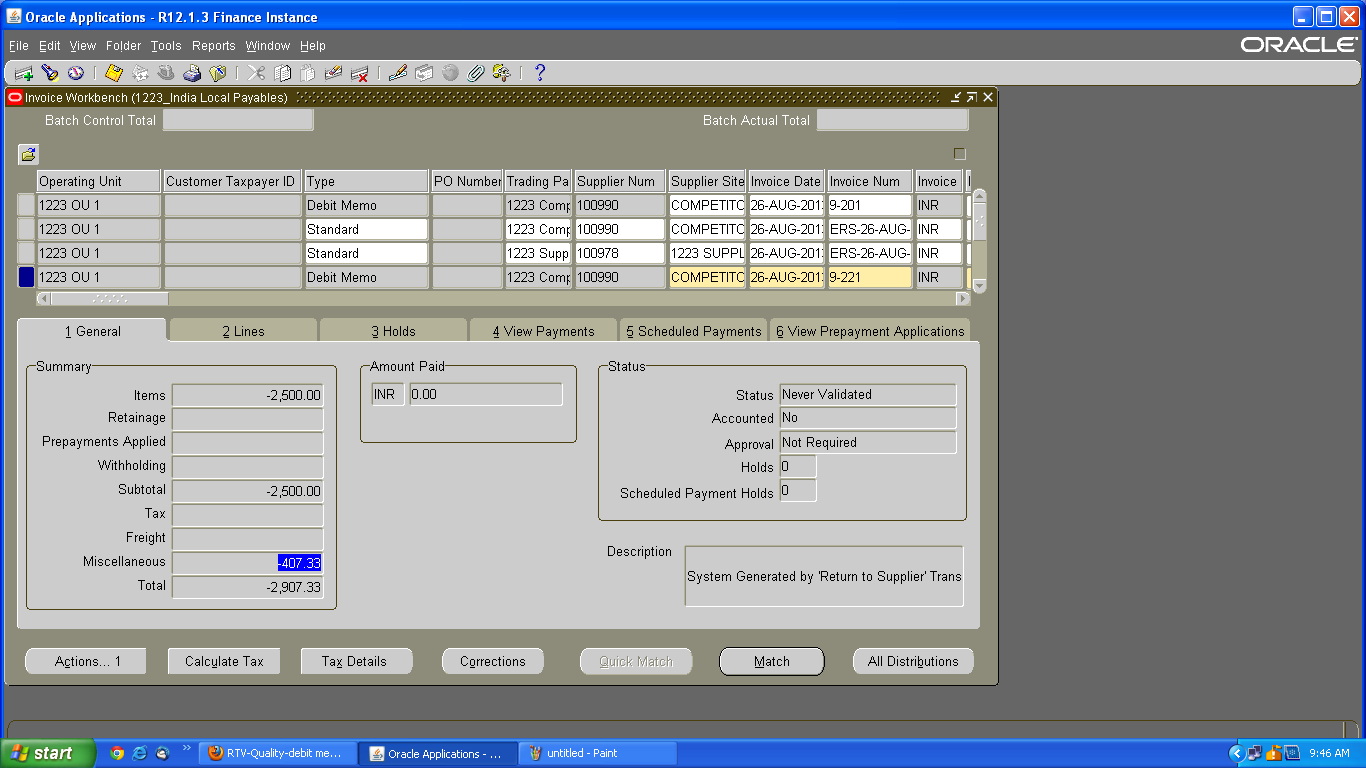Screen dimensions: 1366x768
Task: Select Invoice Num cell 9-201
Action: pos(870,205)
